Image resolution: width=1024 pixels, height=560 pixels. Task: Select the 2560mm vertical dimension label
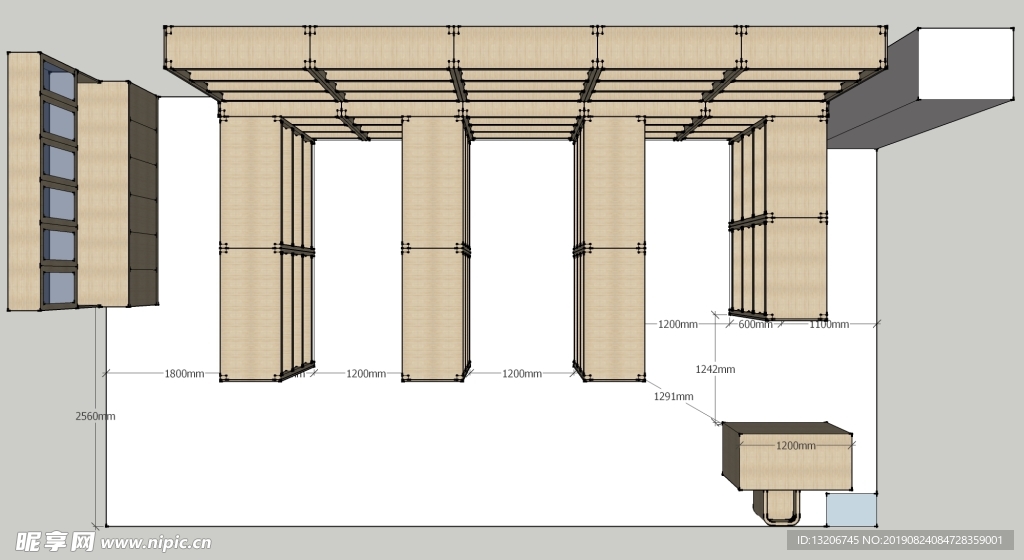coord(95,416)
